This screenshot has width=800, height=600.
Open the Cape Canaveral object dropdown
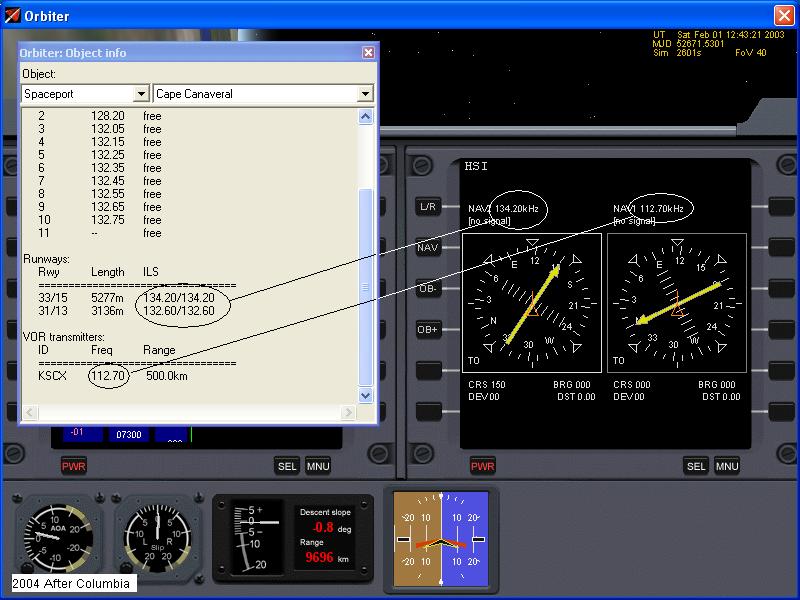[365, 94]
